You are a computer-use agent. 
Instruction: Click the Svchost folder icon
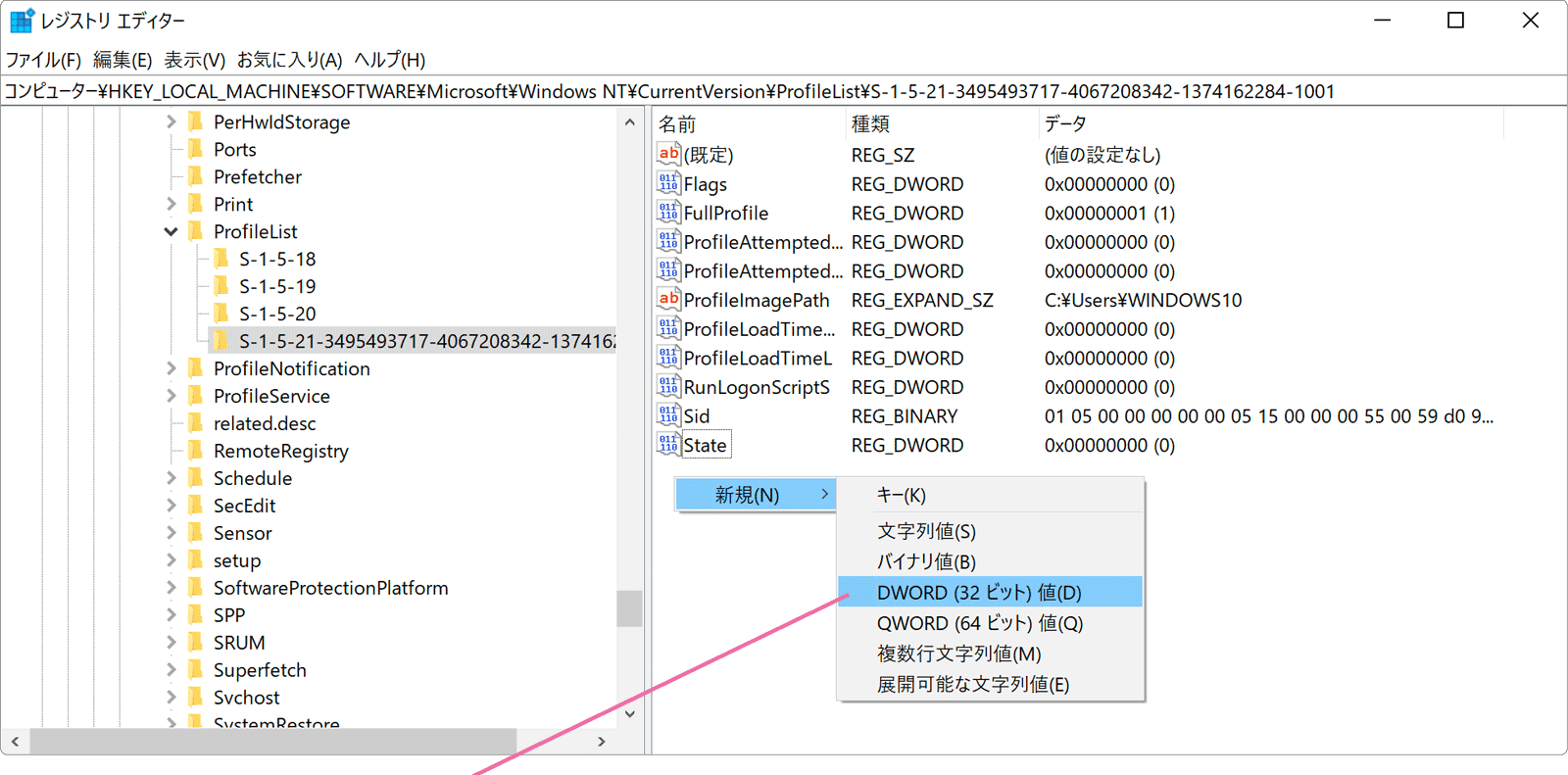pyautogui.click(x=195, y=698)
